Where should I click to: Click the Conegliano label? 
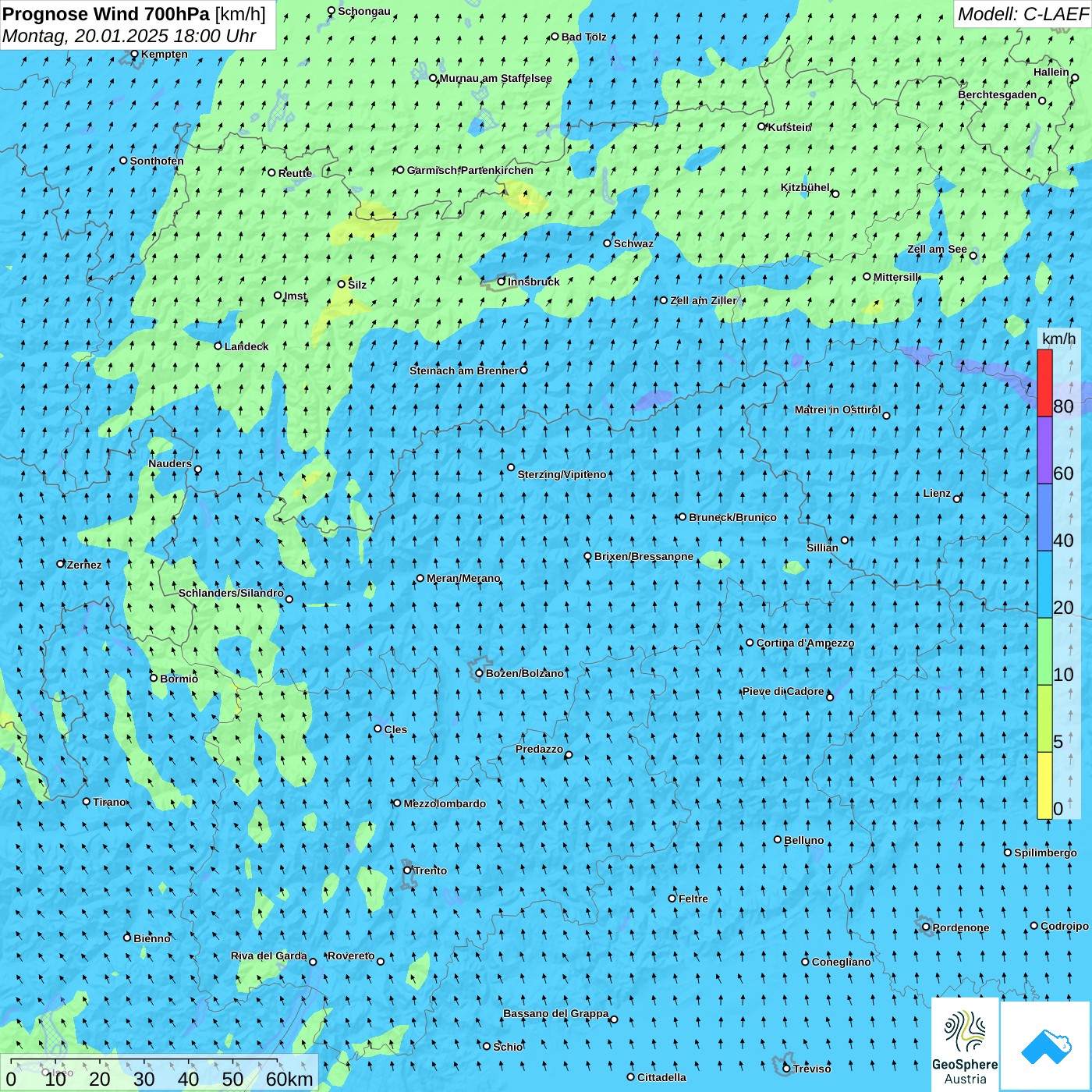click(x=842, y=962)
